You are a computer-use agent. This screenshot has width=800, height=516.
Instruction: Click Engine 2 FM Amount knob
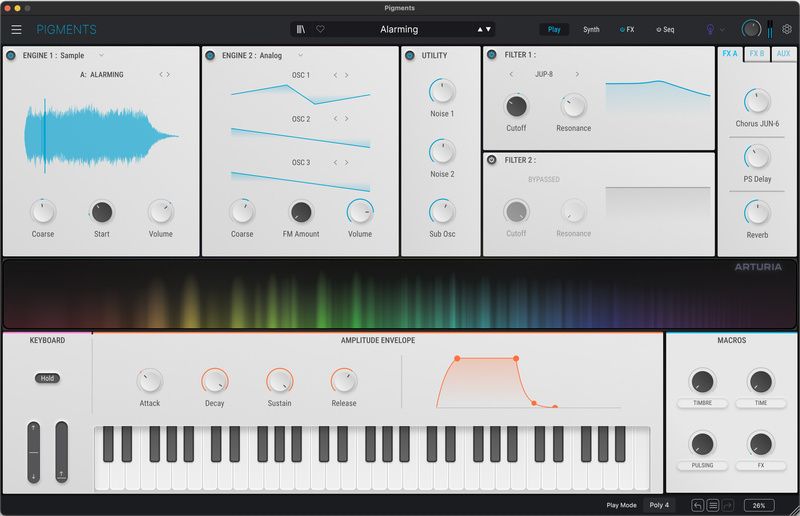click(301, 212)
